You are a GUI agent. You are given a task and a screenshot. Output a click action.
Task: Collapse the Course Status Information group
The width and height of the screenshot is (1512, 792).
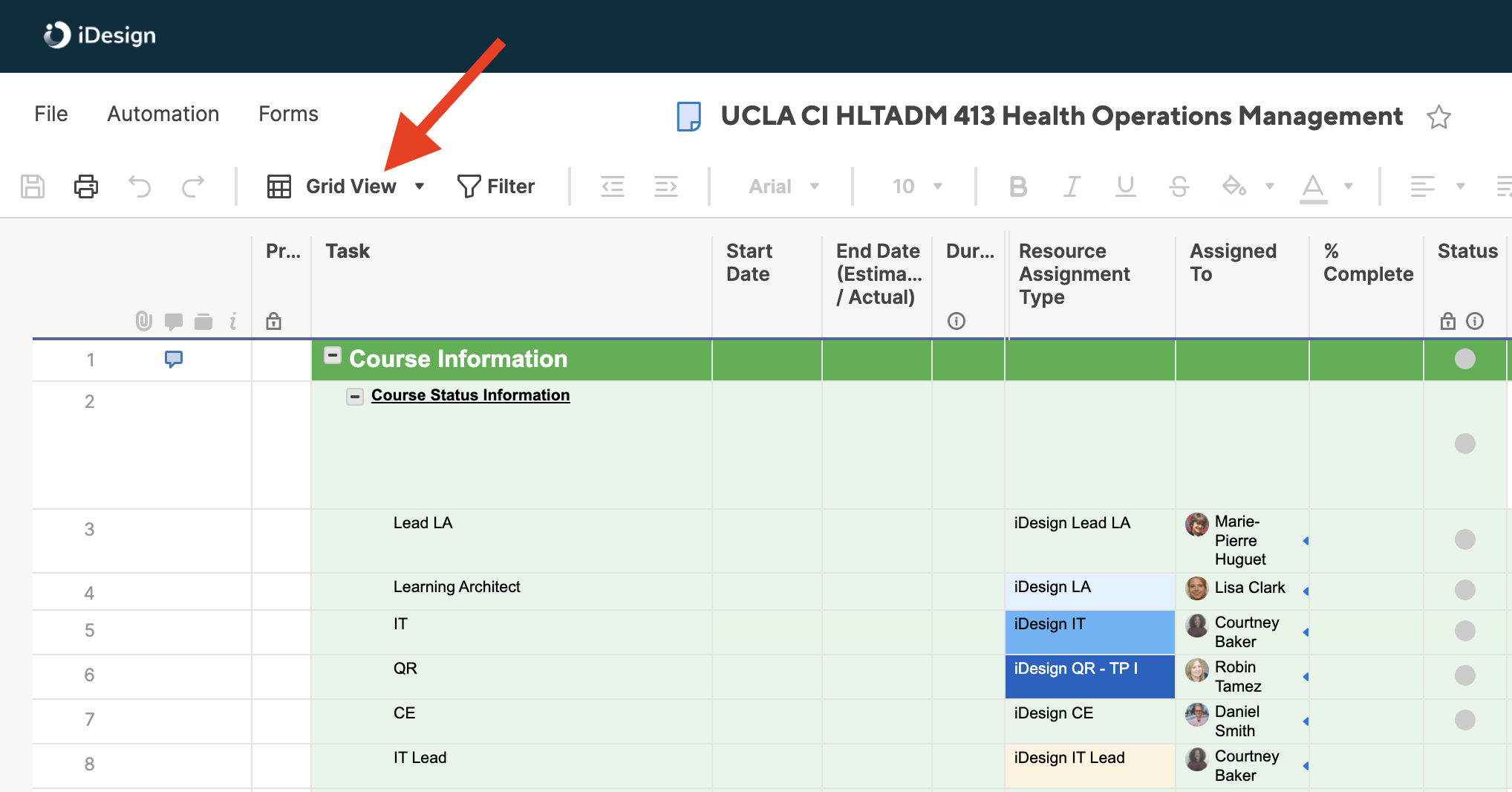click(355, 397)
